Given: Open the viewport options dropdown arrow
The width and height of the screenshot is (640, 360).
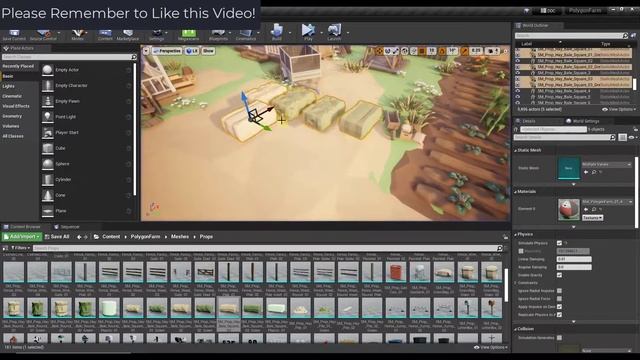Looking at the screenshot, I should pos(146,51).
